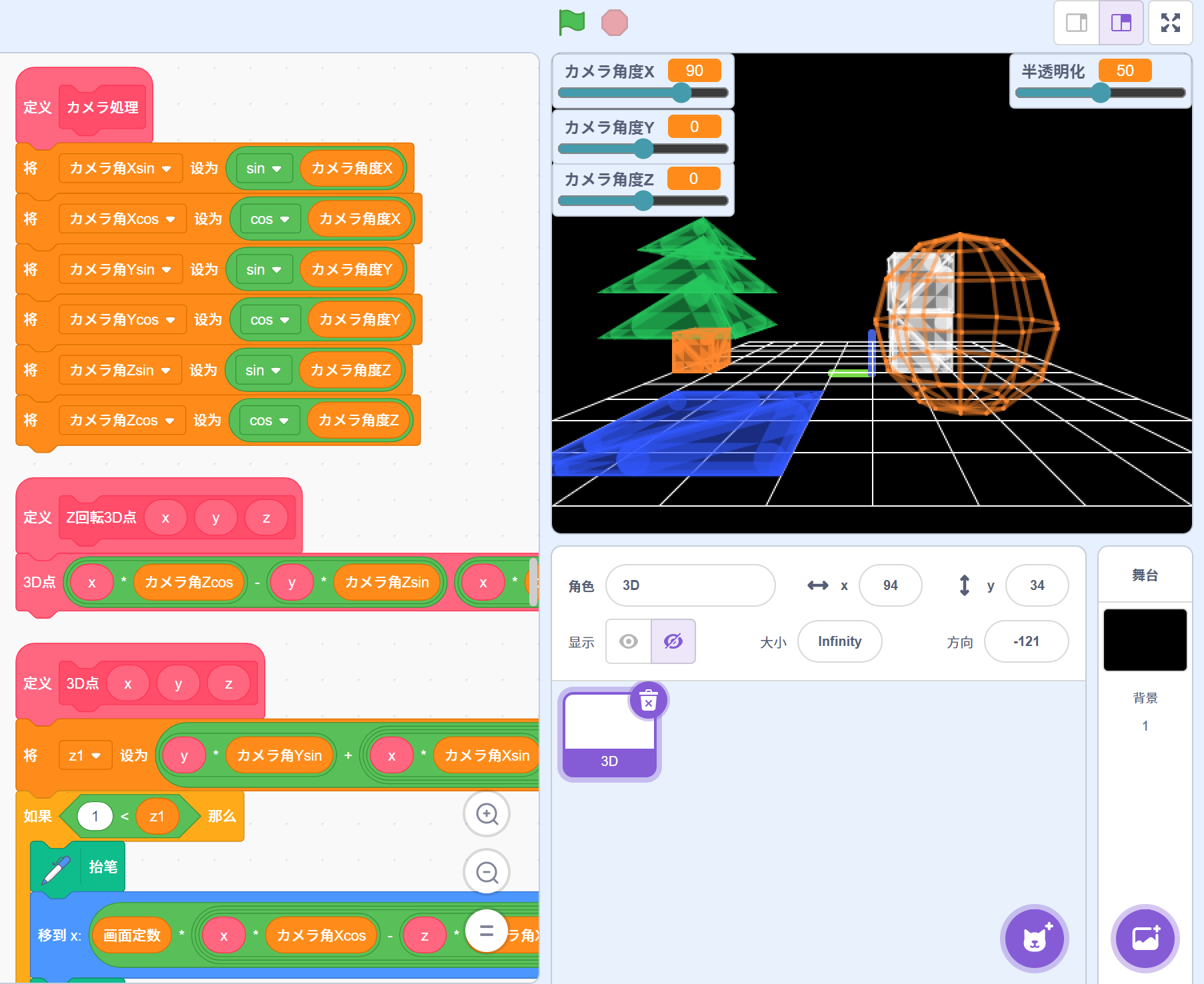This screenshot has height=984, width=1204.
Task: Select the 3D sprite thumbnail
Action: (x=609, y=733)
